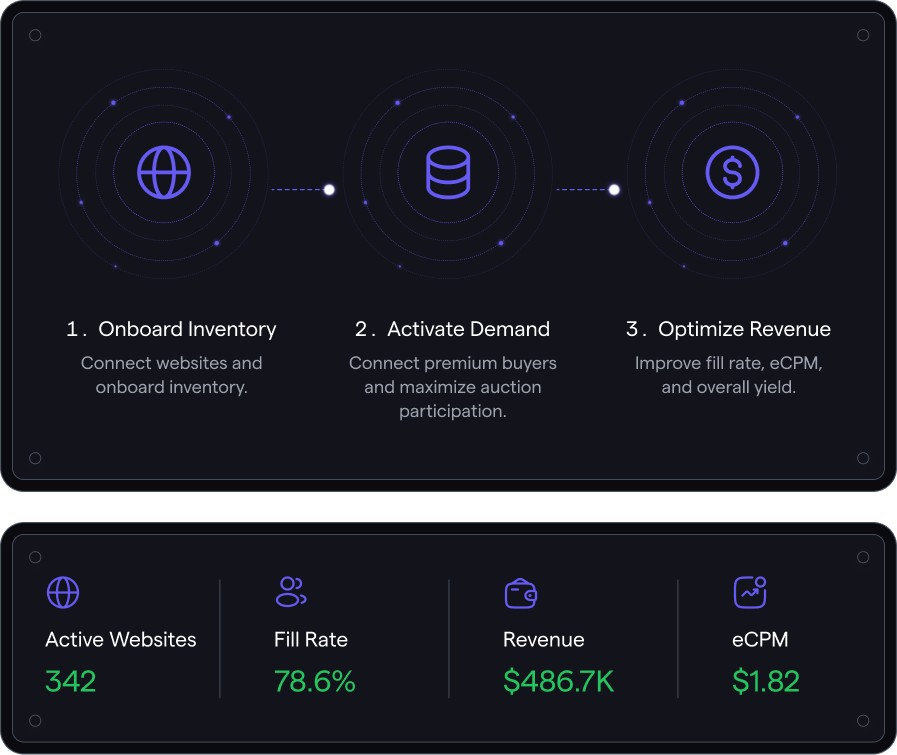Click 'Connect websites and onboard inventory.' description

pyautogui.click(x=172, y=375)
